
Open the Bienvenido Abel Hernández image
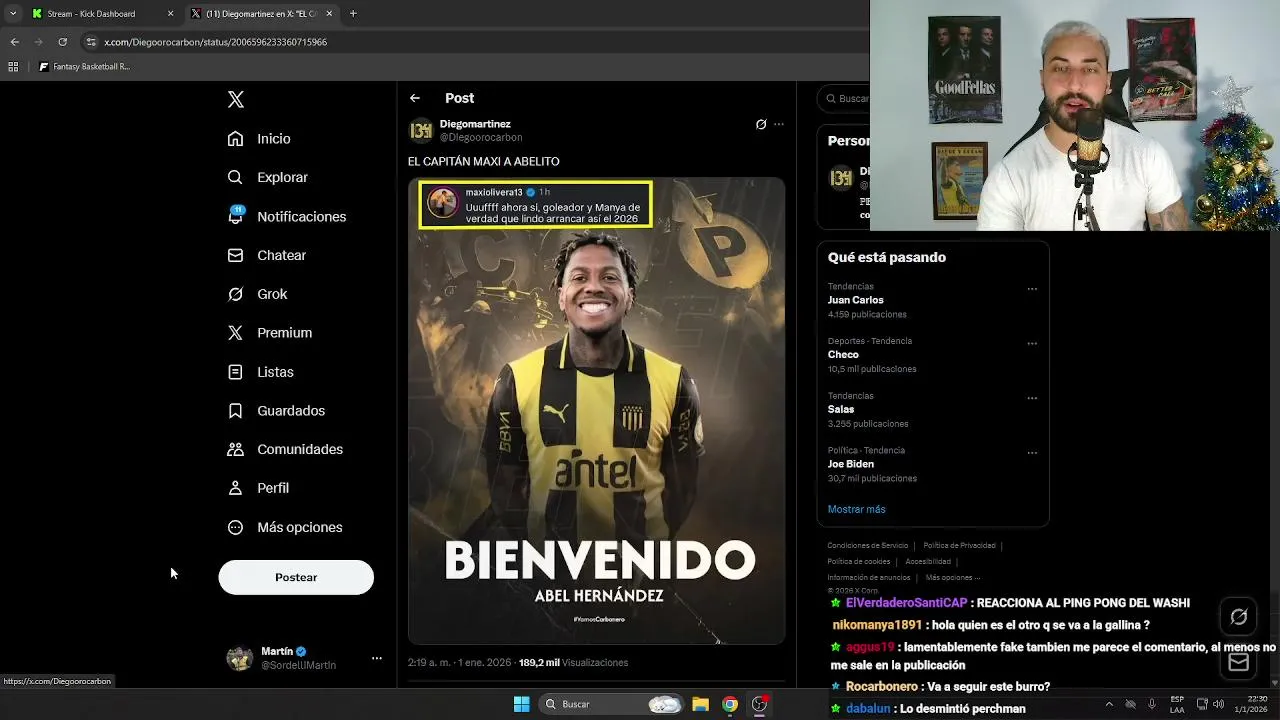tap(597, 411)
